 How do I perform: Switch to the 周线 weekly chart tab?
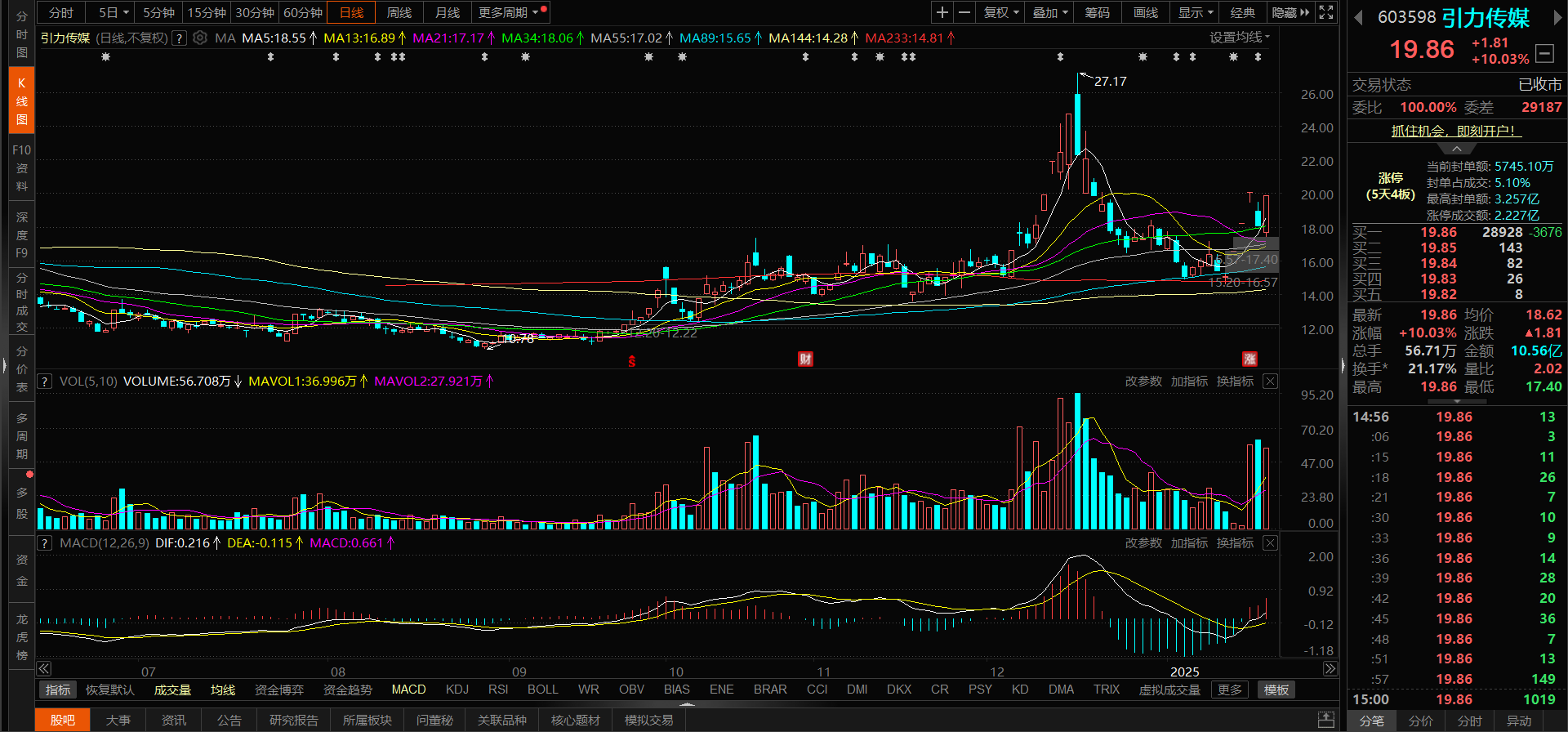pos(399,12)
